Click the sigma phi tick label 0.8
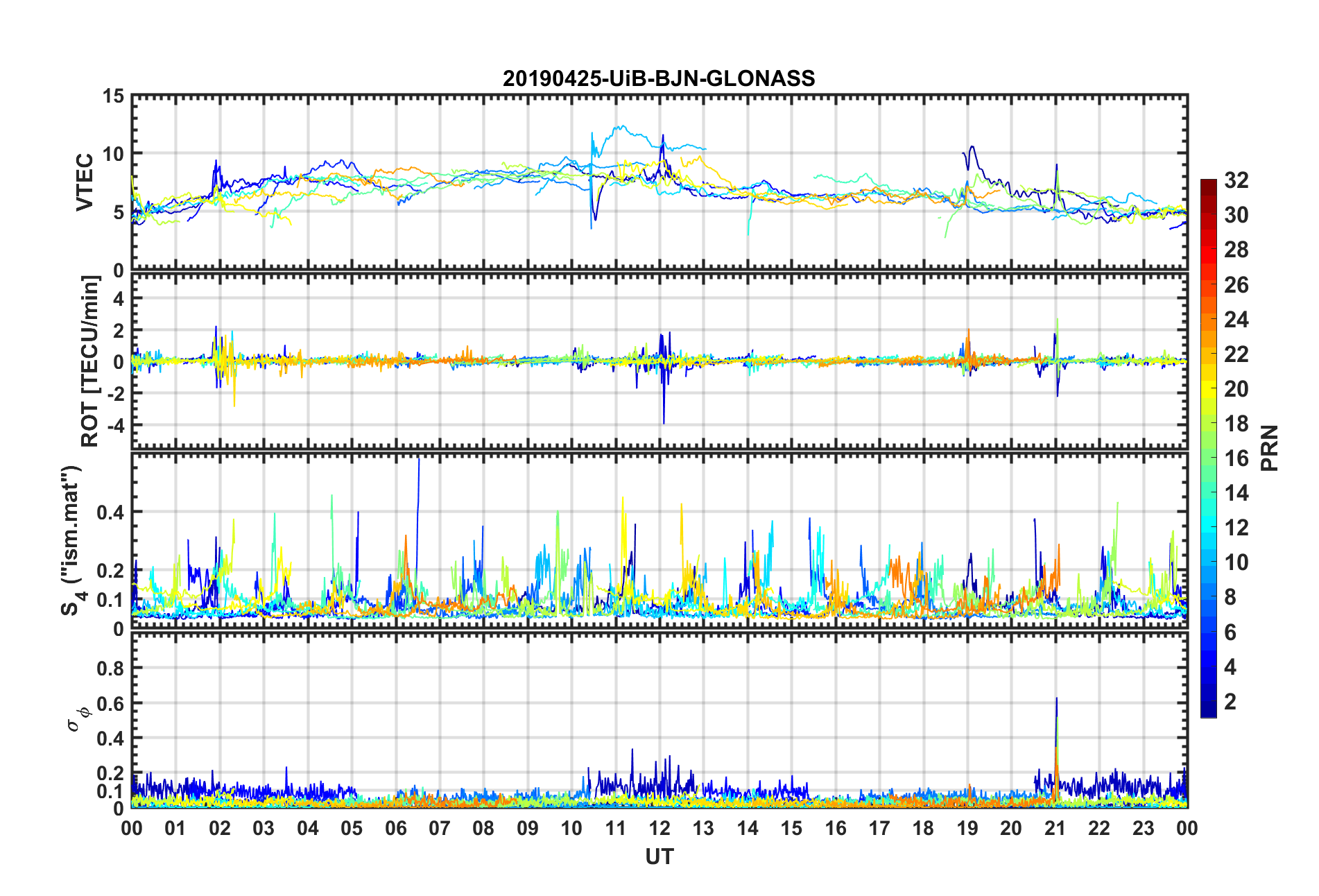This screenshot has width=1319, height=896. (x=112, y=669)
